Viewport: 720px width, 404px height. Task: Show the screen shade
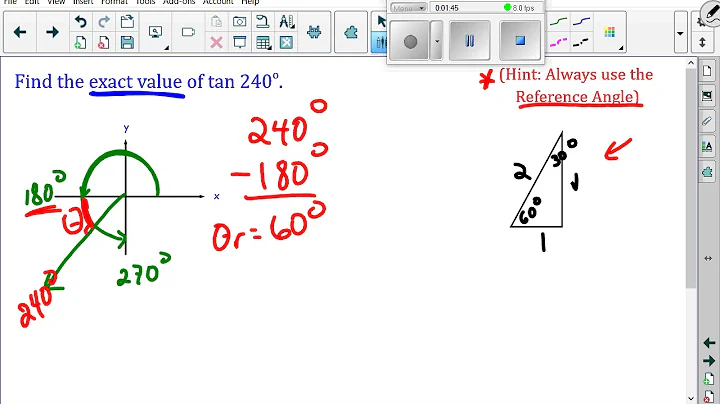[240, 43]
